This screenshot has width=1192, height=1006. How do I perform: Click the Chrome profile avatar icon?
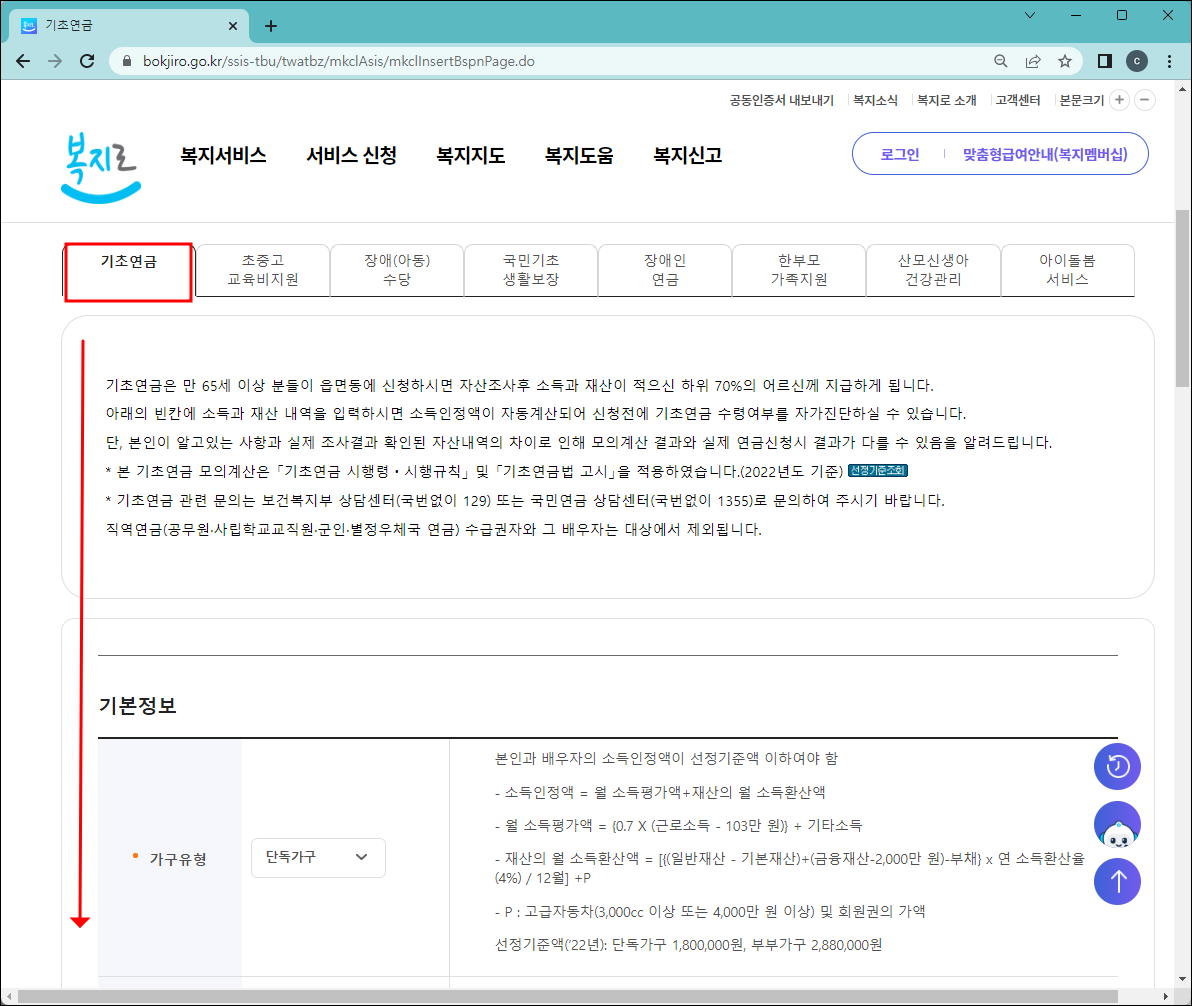coord(1136,61)
